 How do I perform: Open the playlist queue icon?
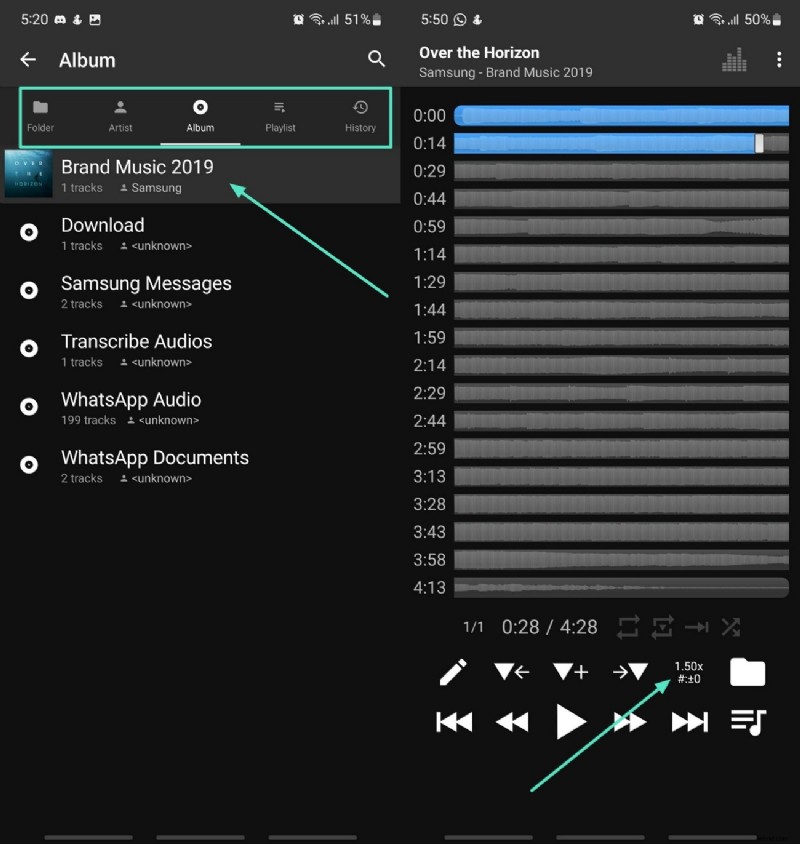point(747,722)
